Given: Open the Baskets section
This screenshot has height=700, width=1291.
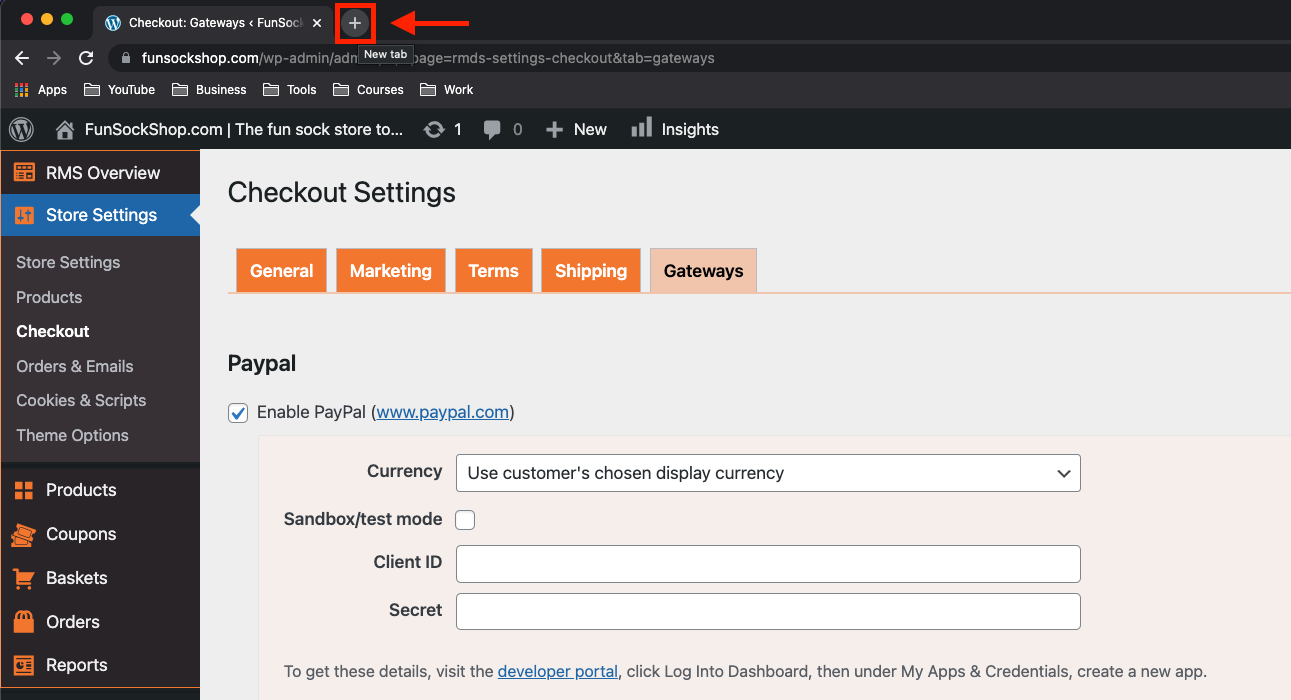Looking at the screenshot, I should click(100, 578).
